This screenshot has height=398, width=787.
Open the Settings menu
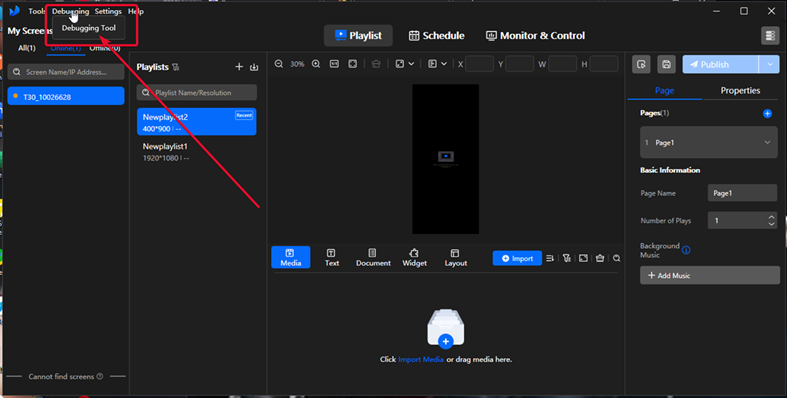point(108,11)
